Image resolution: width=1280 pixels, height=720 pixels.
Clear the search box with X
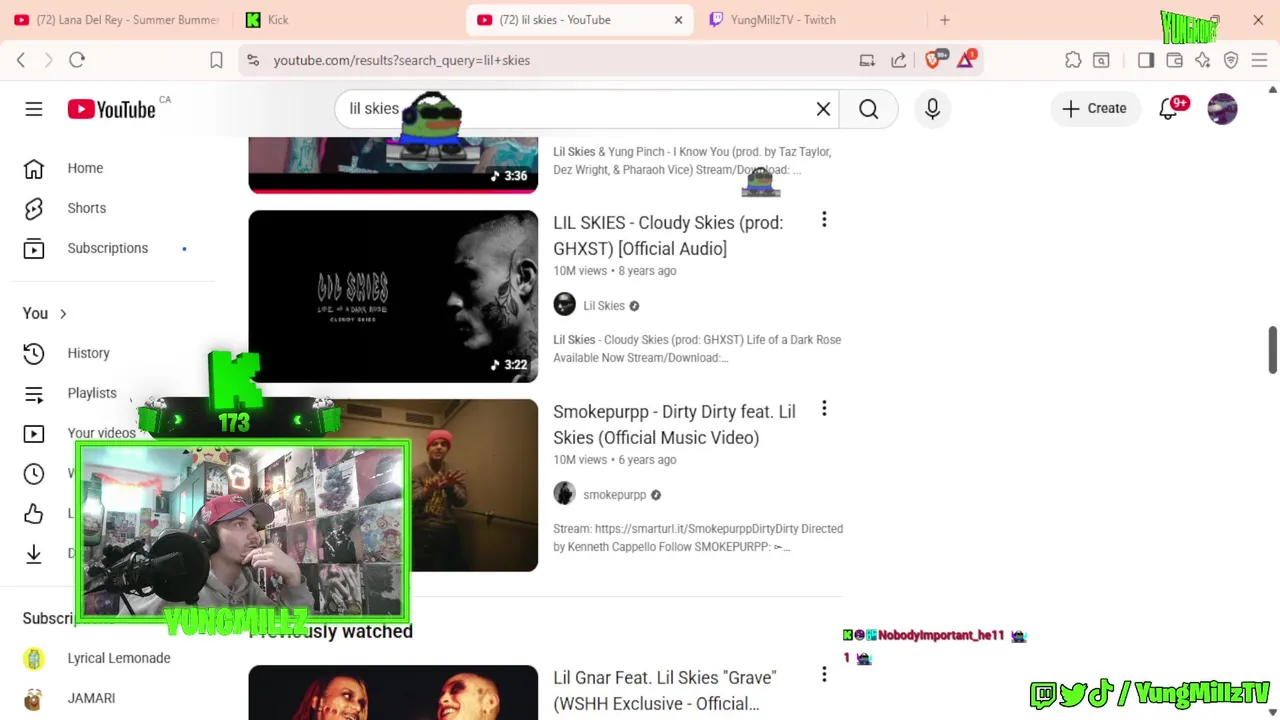pos(823,109)
